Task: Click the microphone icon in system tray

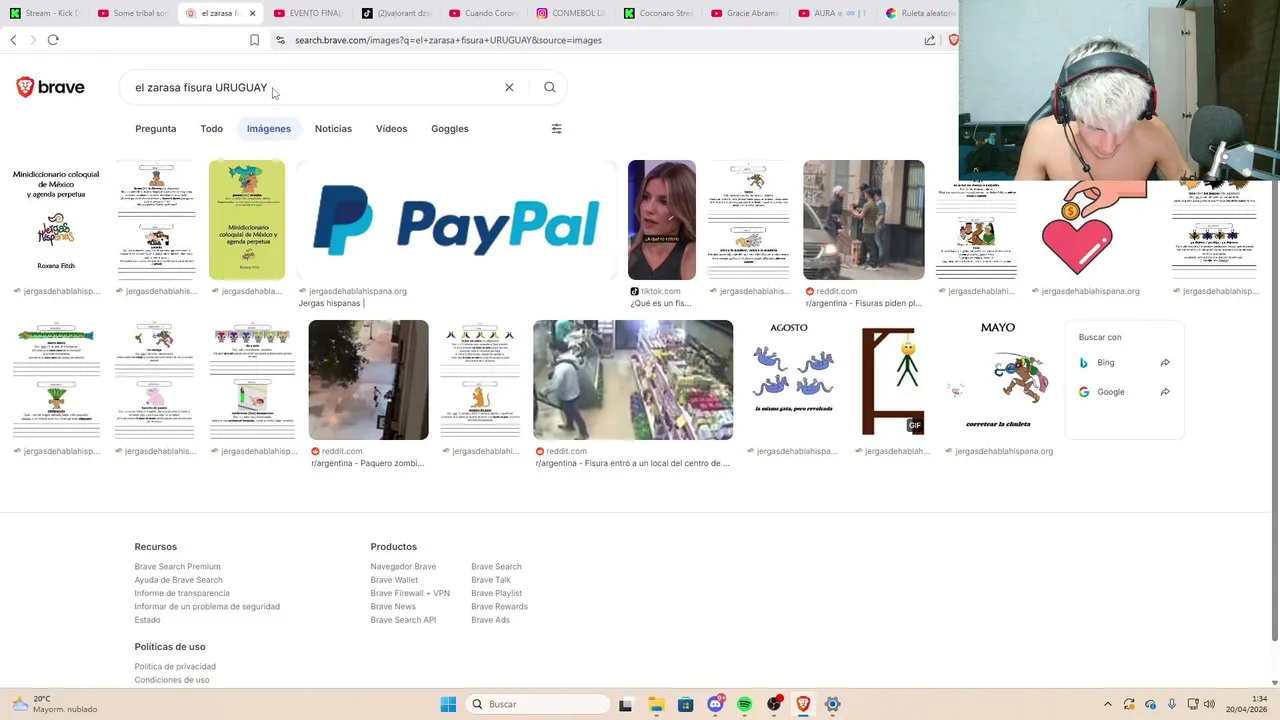Action: 1172,704
